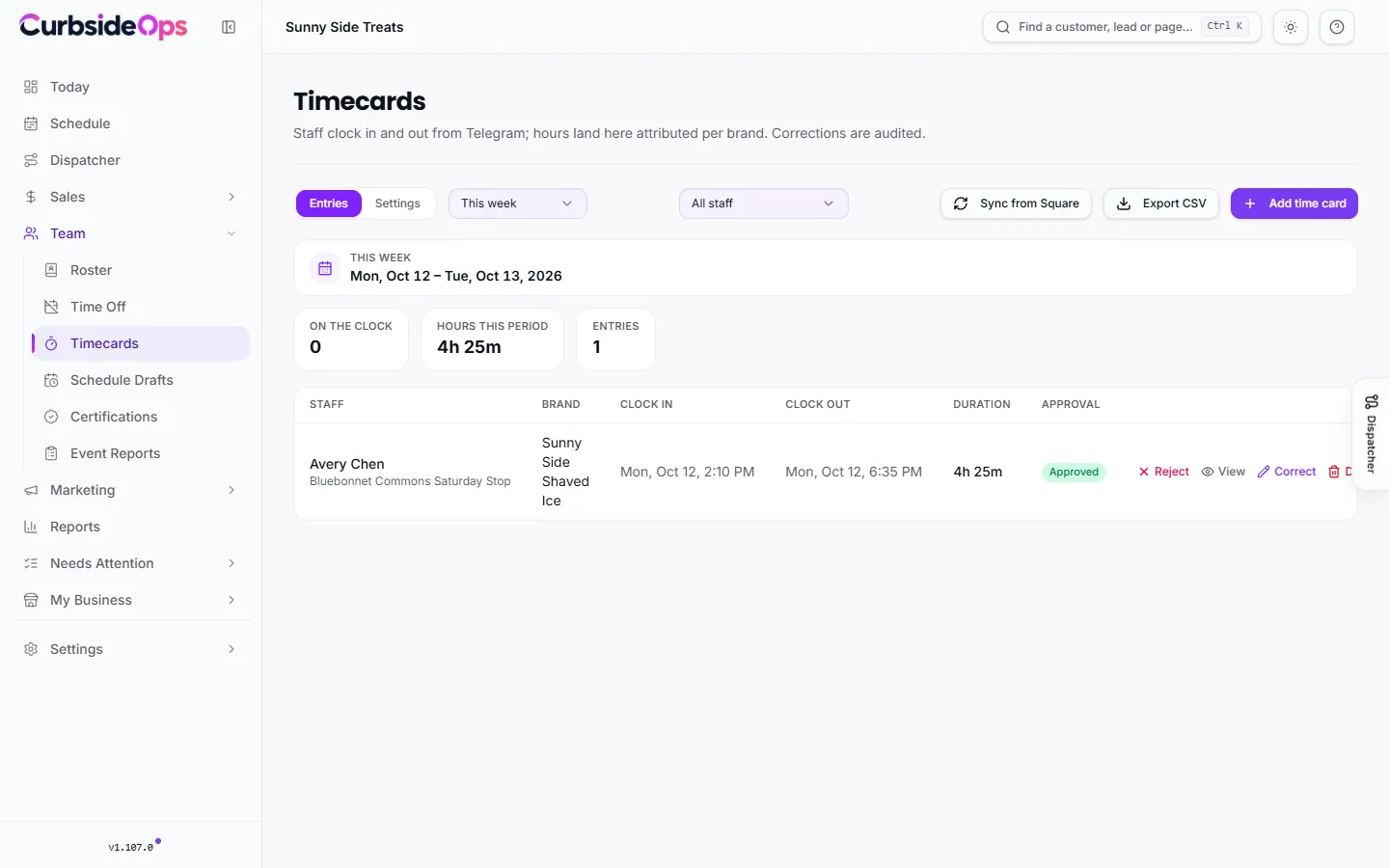Delete Avery Chen's entry via trash icon
Viewport: 1389px width, 868px height.
pyautogui.click(x=1335, y=472)
